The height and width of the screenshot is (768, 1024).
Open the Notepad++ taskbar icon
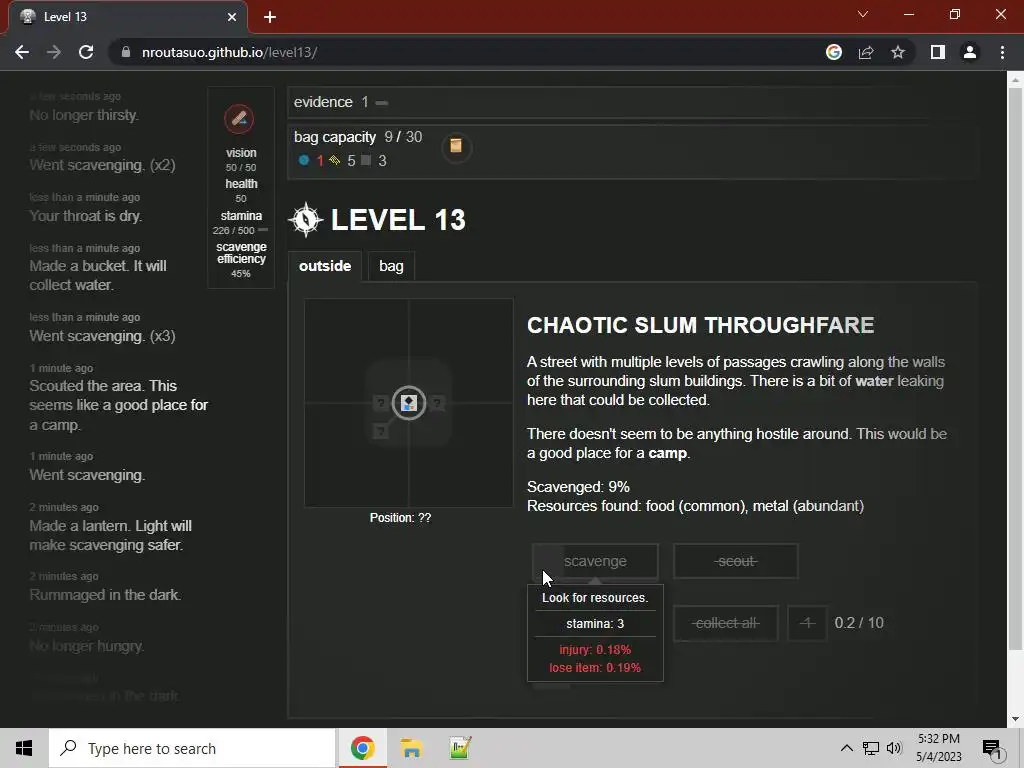[460, 748]
